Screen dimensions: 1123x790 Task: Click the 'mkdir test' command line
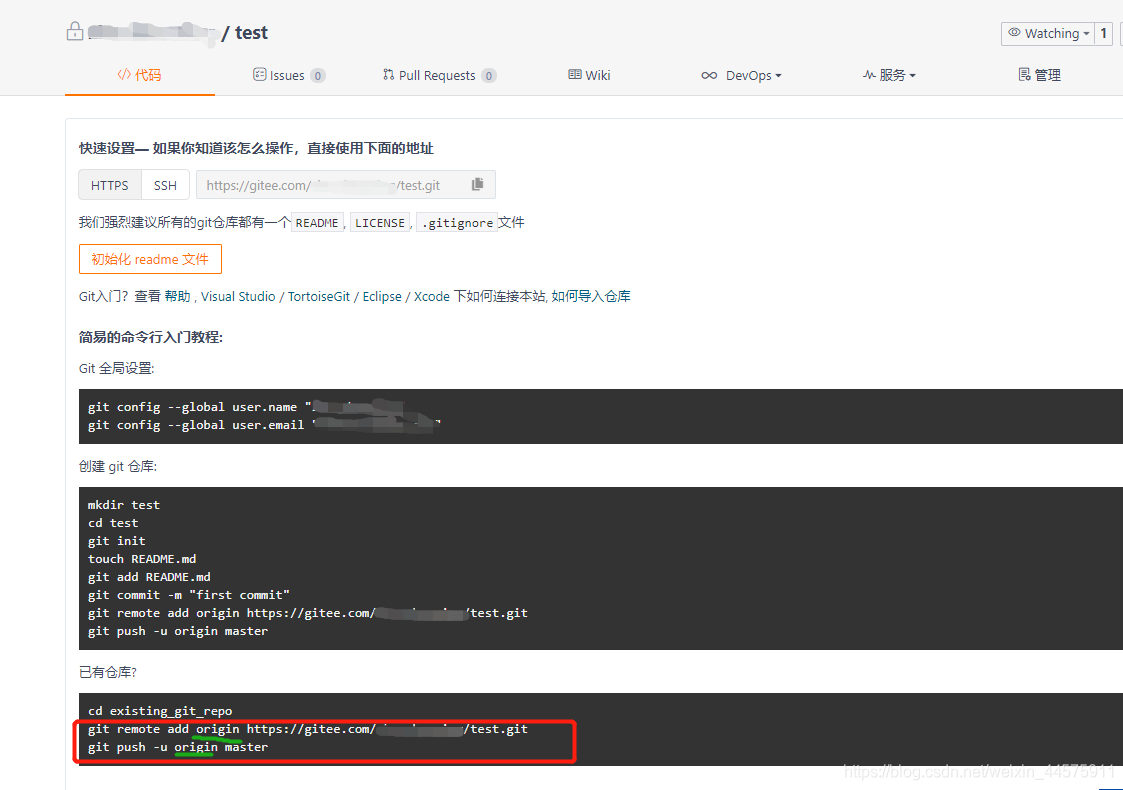tap(124, 504)
